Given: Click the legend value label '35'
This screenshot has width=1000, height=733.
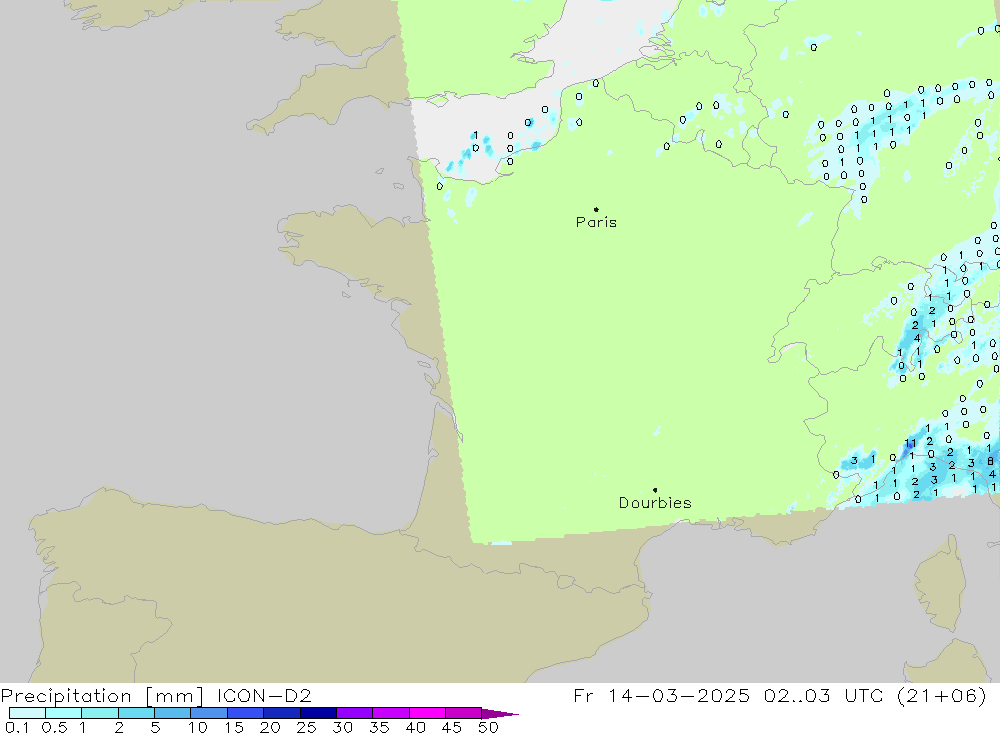Looking at the screenshot, I should click(x=379, y=727).
